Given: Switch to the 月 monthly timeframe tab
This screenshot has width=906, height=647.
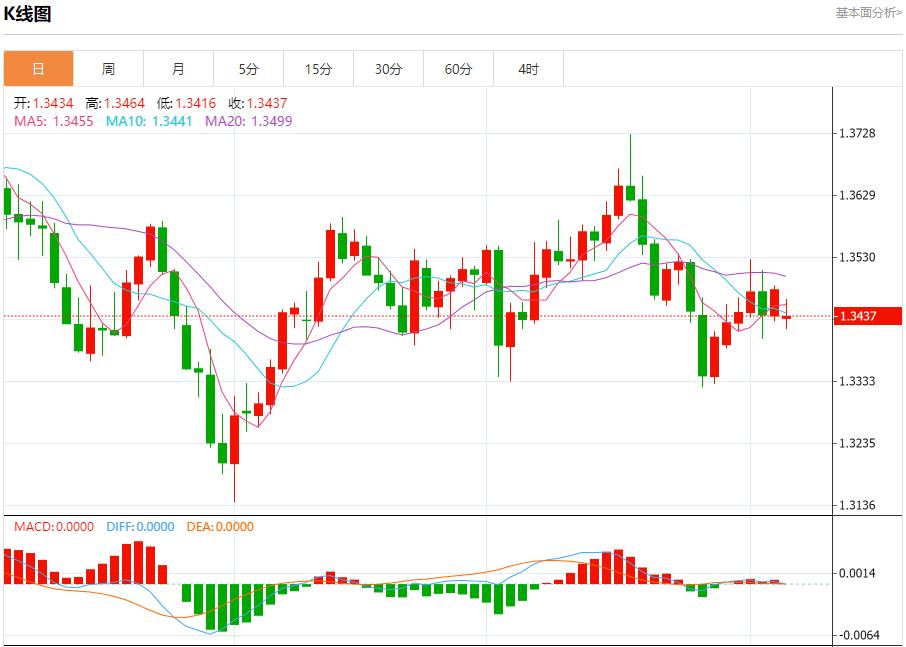Looking at the screenshot, I should pos(178,68).
